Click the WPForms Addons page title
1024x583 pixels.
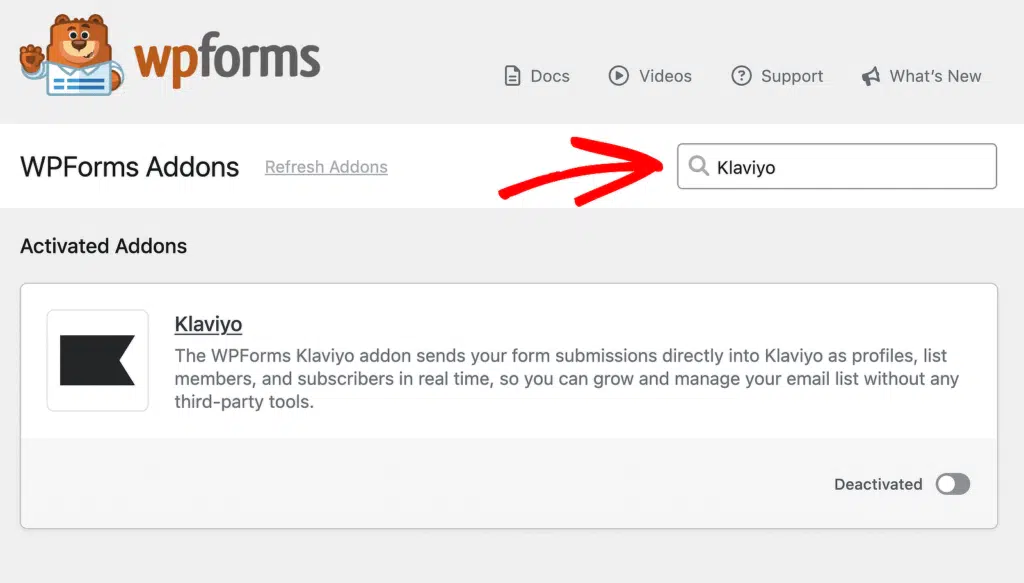pos(129,167)
